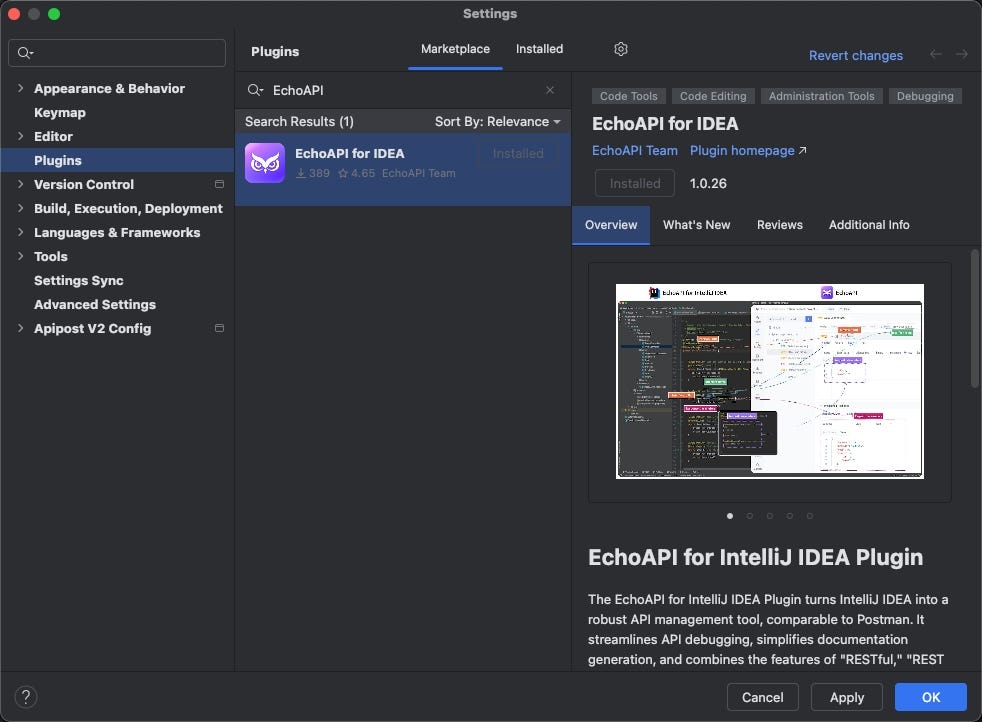The height and width of the screenshot is (722, 982).
Task: Click the EchoAPI owl plugin logo
Action: (264, 162)
